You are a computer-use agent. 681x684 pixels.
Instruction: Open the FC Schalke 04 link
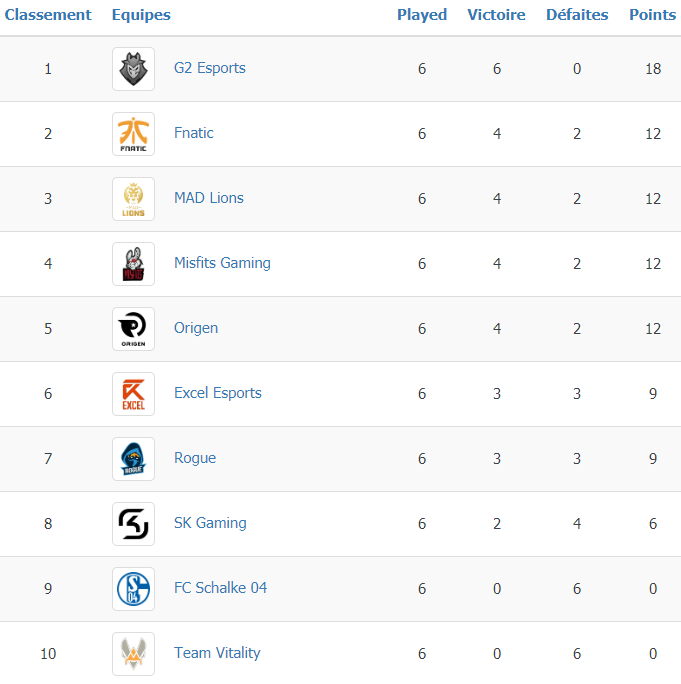pyautogui.click(x=220, y=588)
